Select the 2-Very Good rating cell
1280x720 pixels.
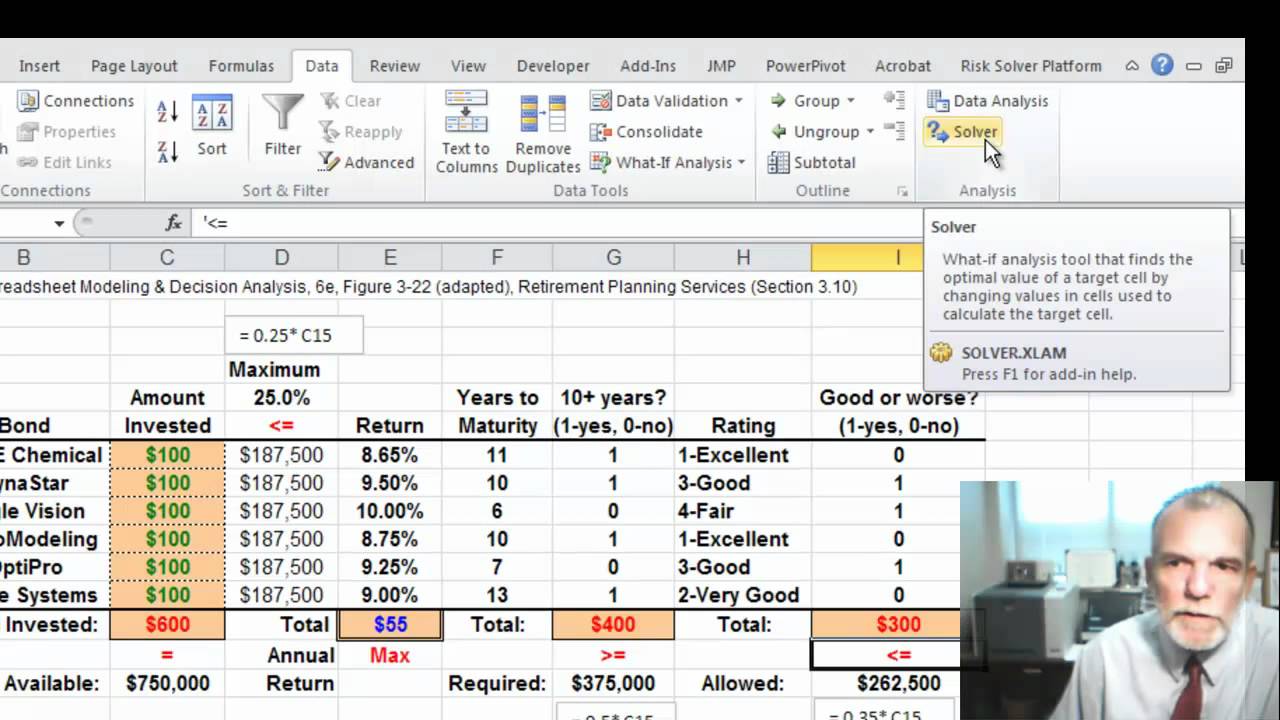[x=743, y=595]
